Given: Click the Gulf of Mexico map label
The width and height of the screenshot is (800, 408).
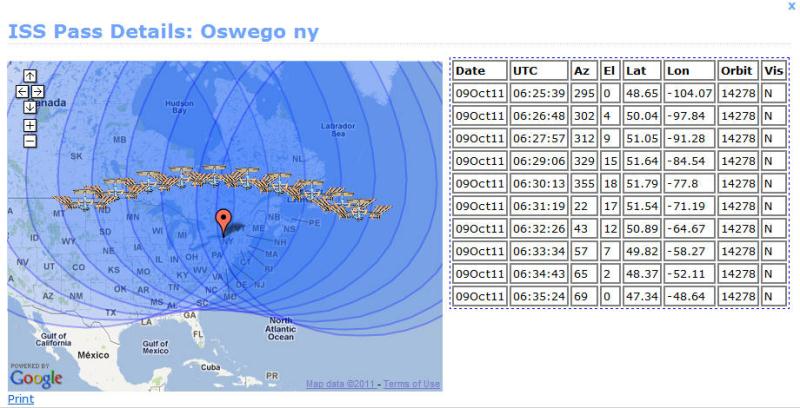Looking at the screenshot, I should click(x=156, y=347).
